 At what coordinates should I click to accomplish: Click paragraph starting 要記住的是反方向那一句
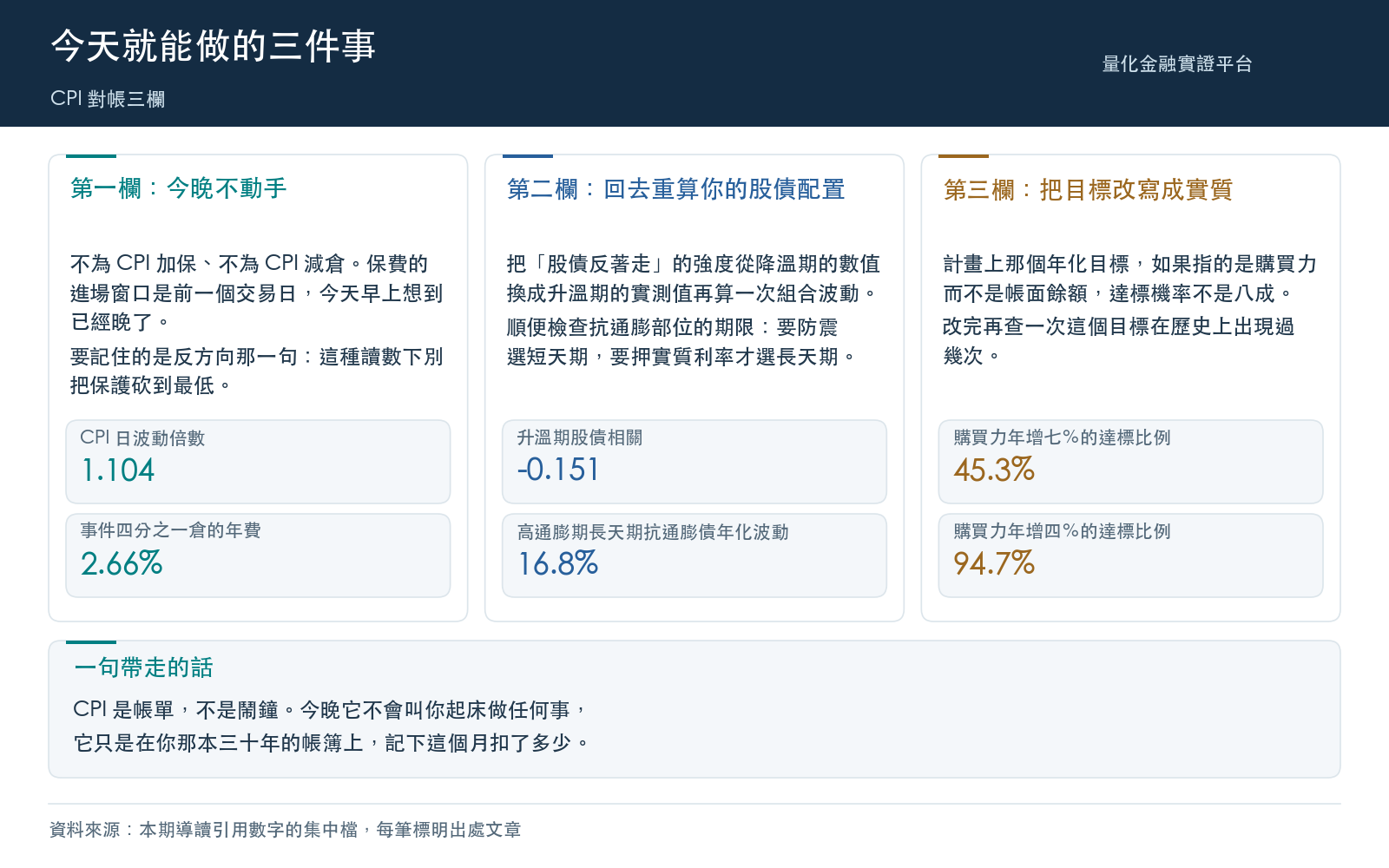click(x=257, y=371)
